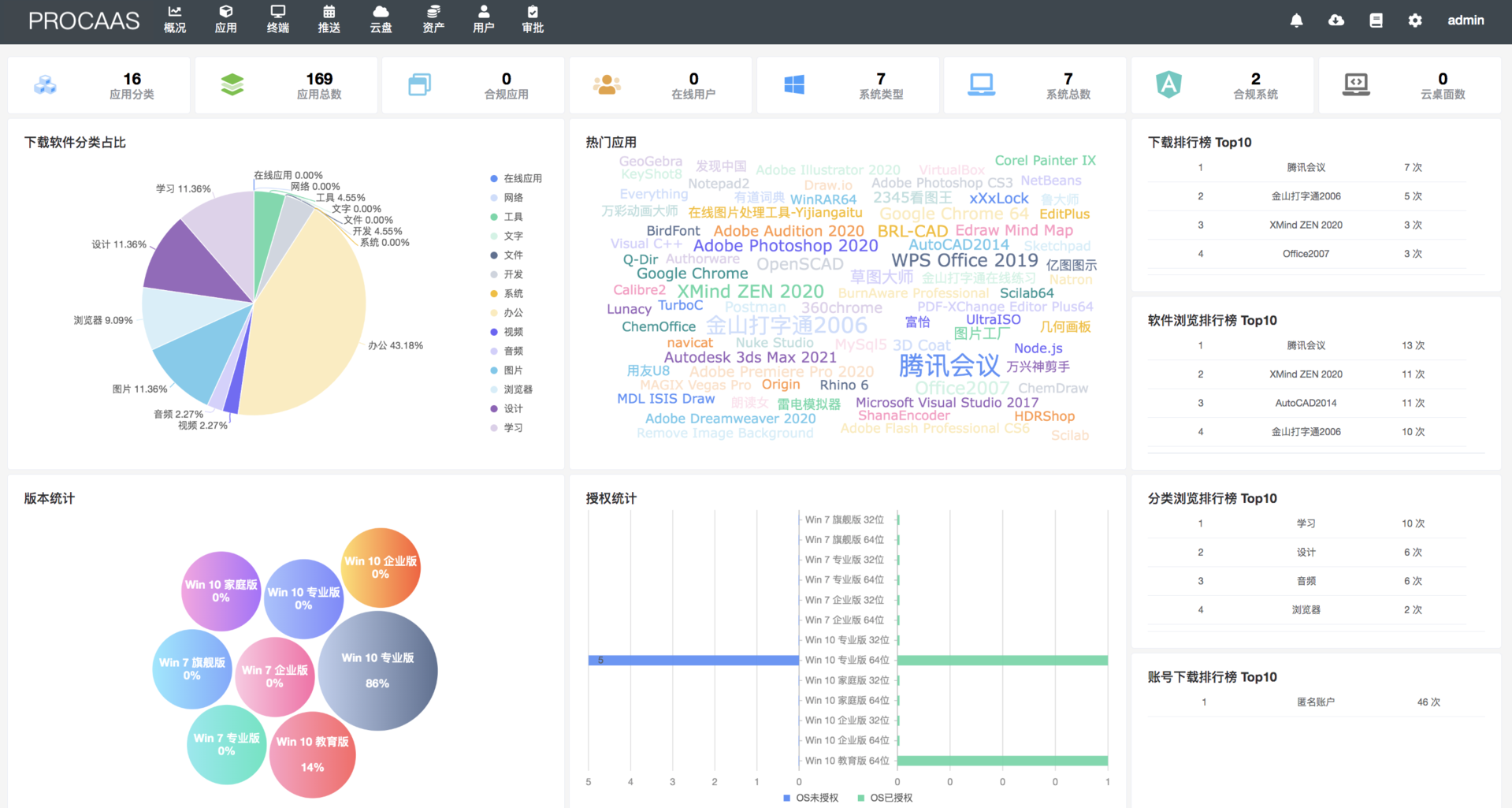The height and width of the screenshot is (808, 1512).
Task: Toggle 文件 legend item in pie chart
Action: [507, 255]
